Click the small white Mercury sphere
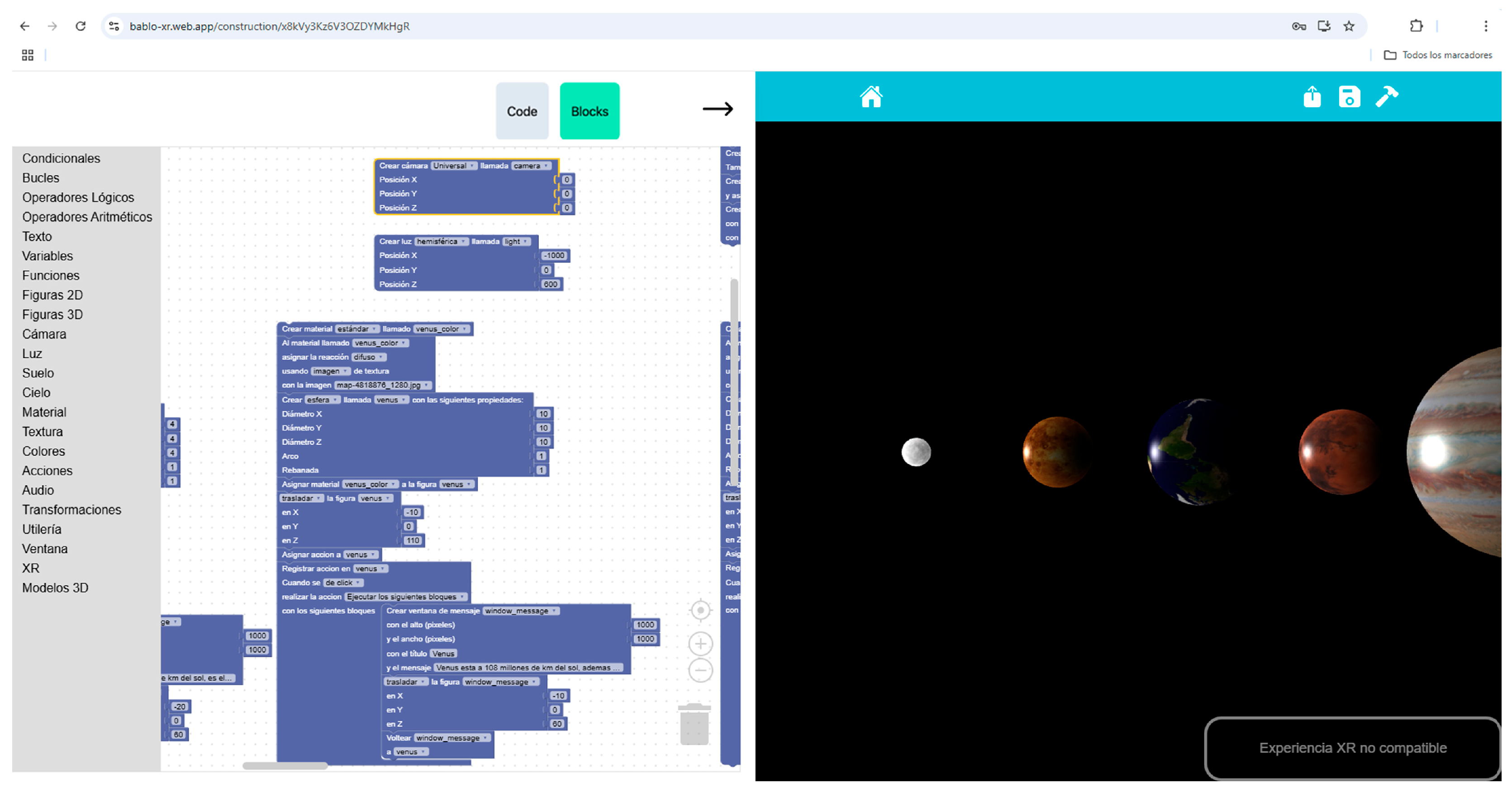The width and height of the screenshot is (1512, 793). (916, 452)
